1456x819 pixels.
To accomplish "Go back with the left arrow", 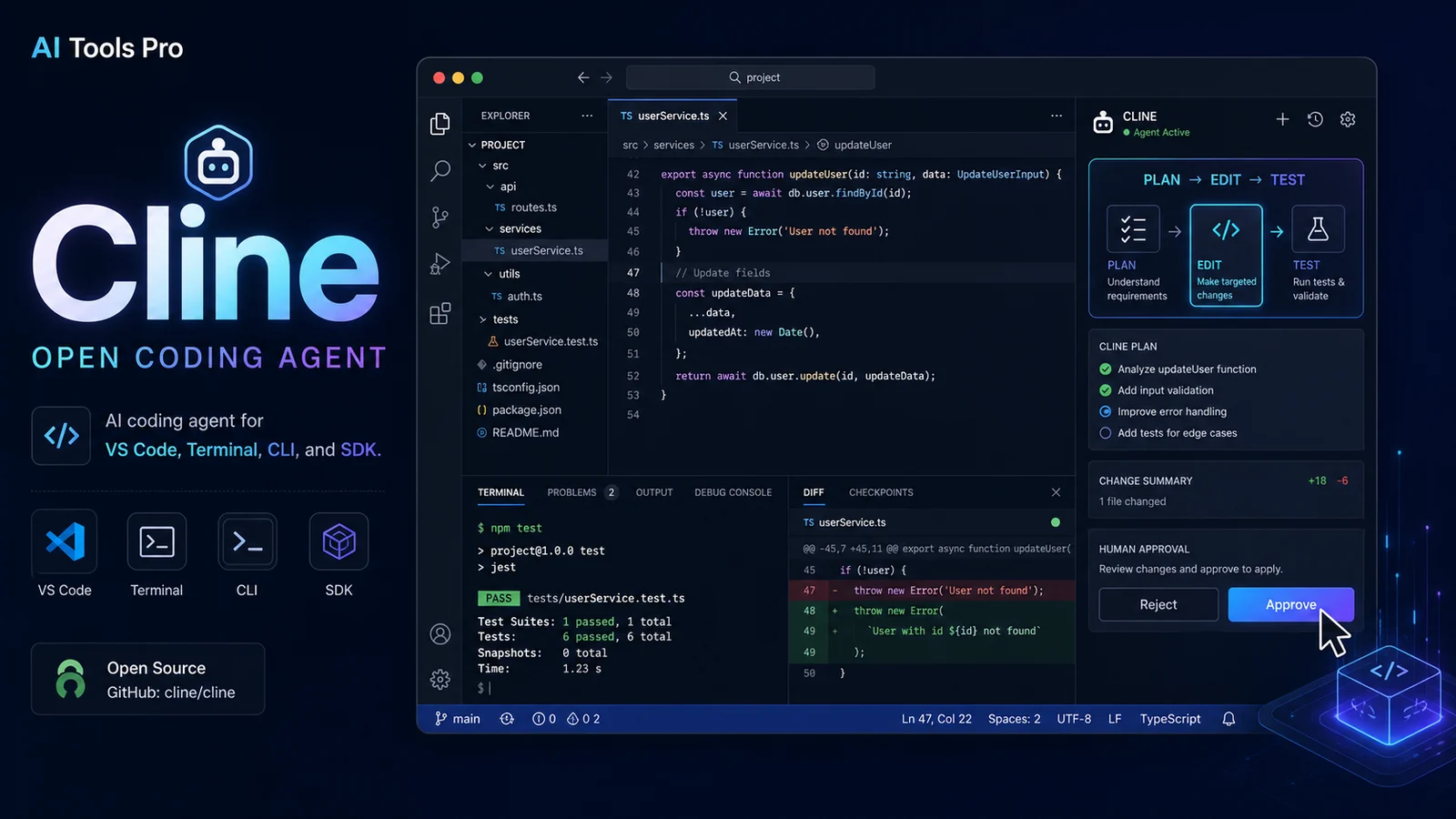I will pos(583,77).
